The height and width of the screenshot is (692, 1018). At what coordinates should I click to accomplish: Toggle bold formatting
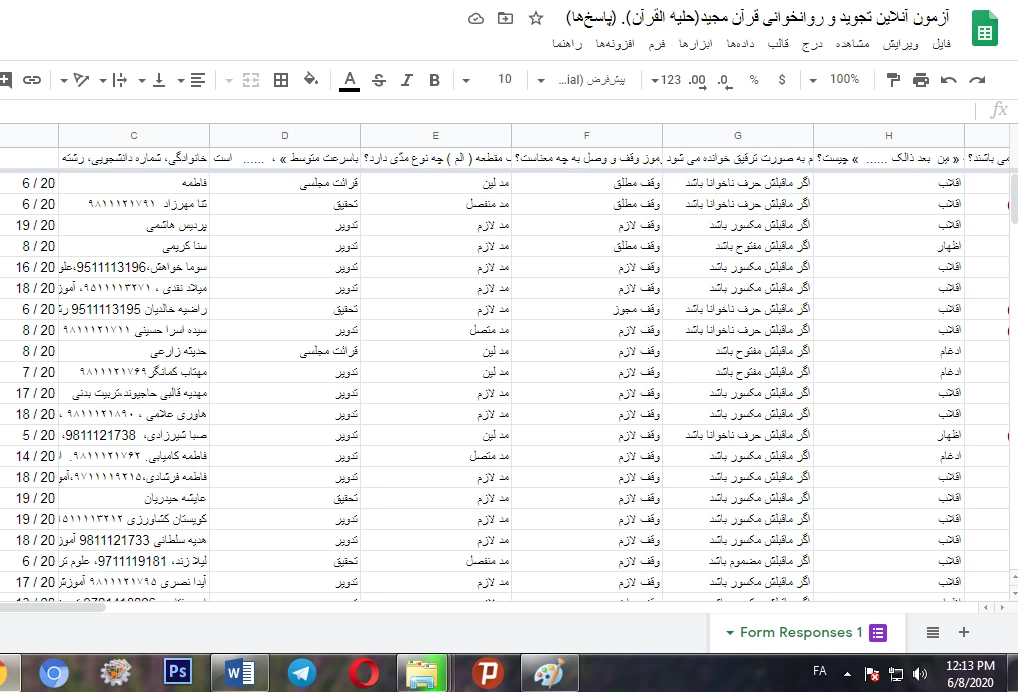434,80
